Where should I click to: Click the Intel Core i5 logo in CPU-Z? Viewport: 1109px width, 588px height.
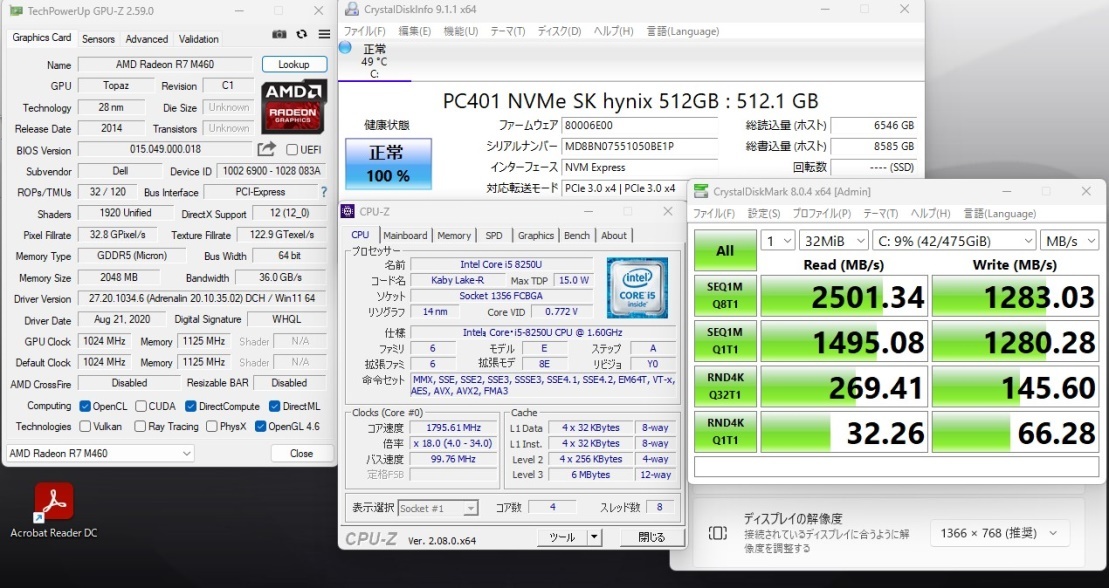[x=637, y=288]
